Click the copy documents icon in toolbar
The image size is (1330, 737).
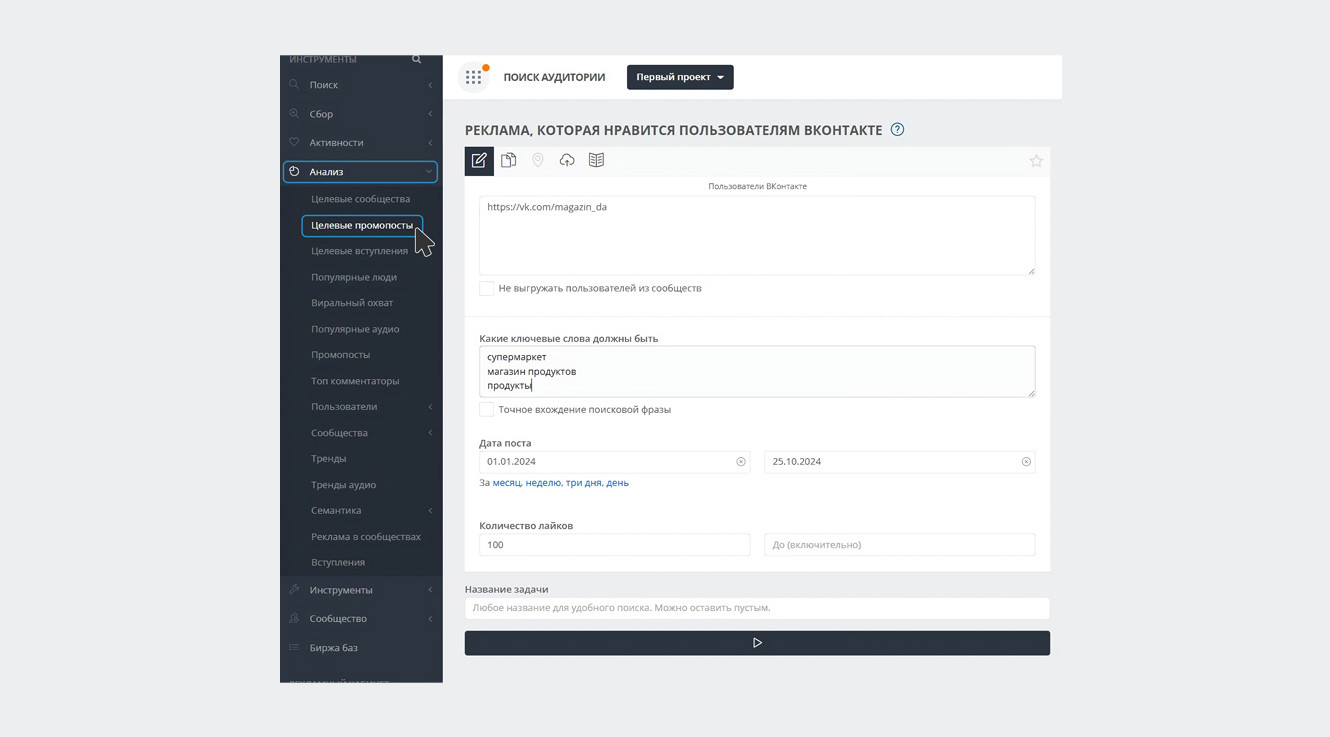pos(509,160)
